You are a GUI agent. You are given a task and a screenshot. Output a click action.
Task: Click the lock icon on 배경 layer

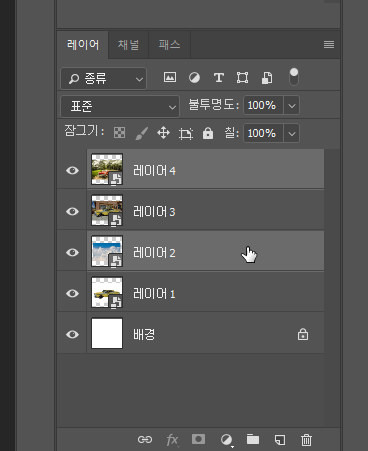[303, 334]
